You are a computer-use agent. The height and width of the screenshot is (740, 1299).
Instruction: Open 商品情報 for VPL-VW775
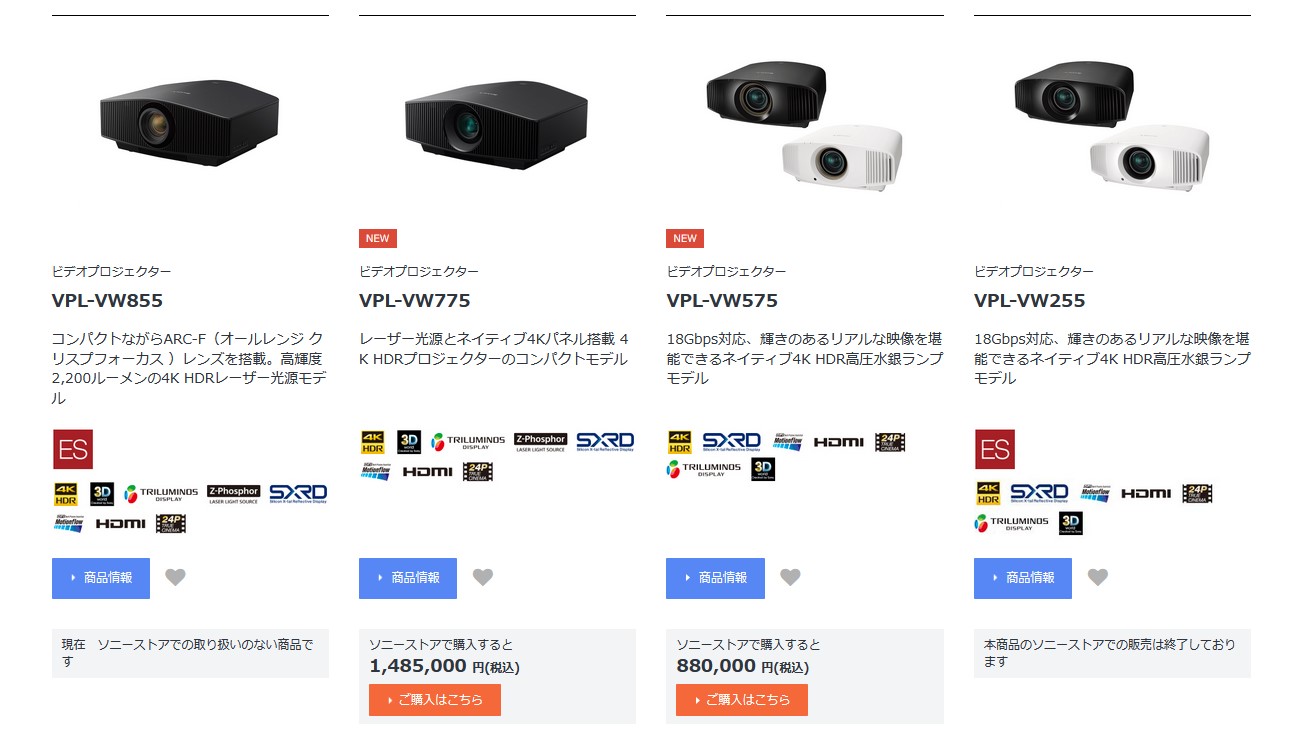pos(408,578)
